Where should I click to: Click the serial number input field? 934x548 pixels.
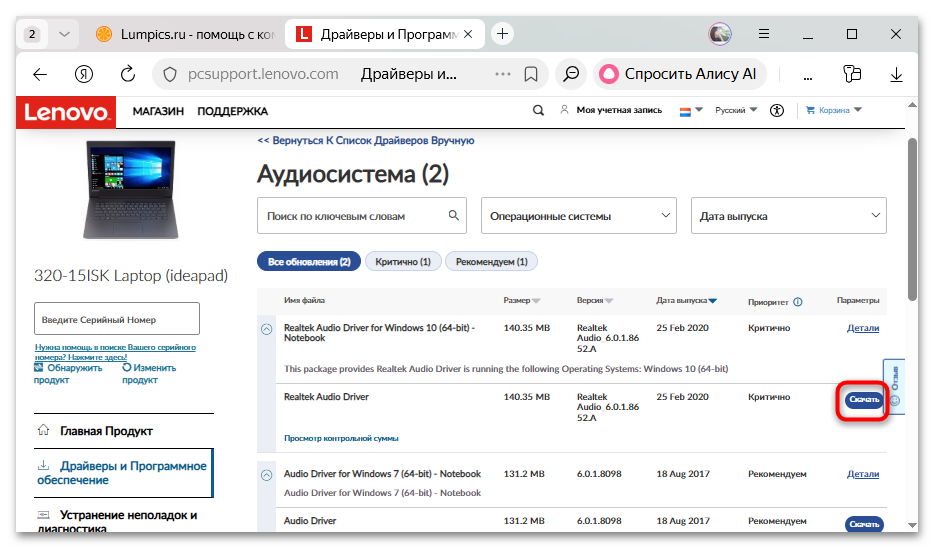pyautogui.click(x=117, y=319)
